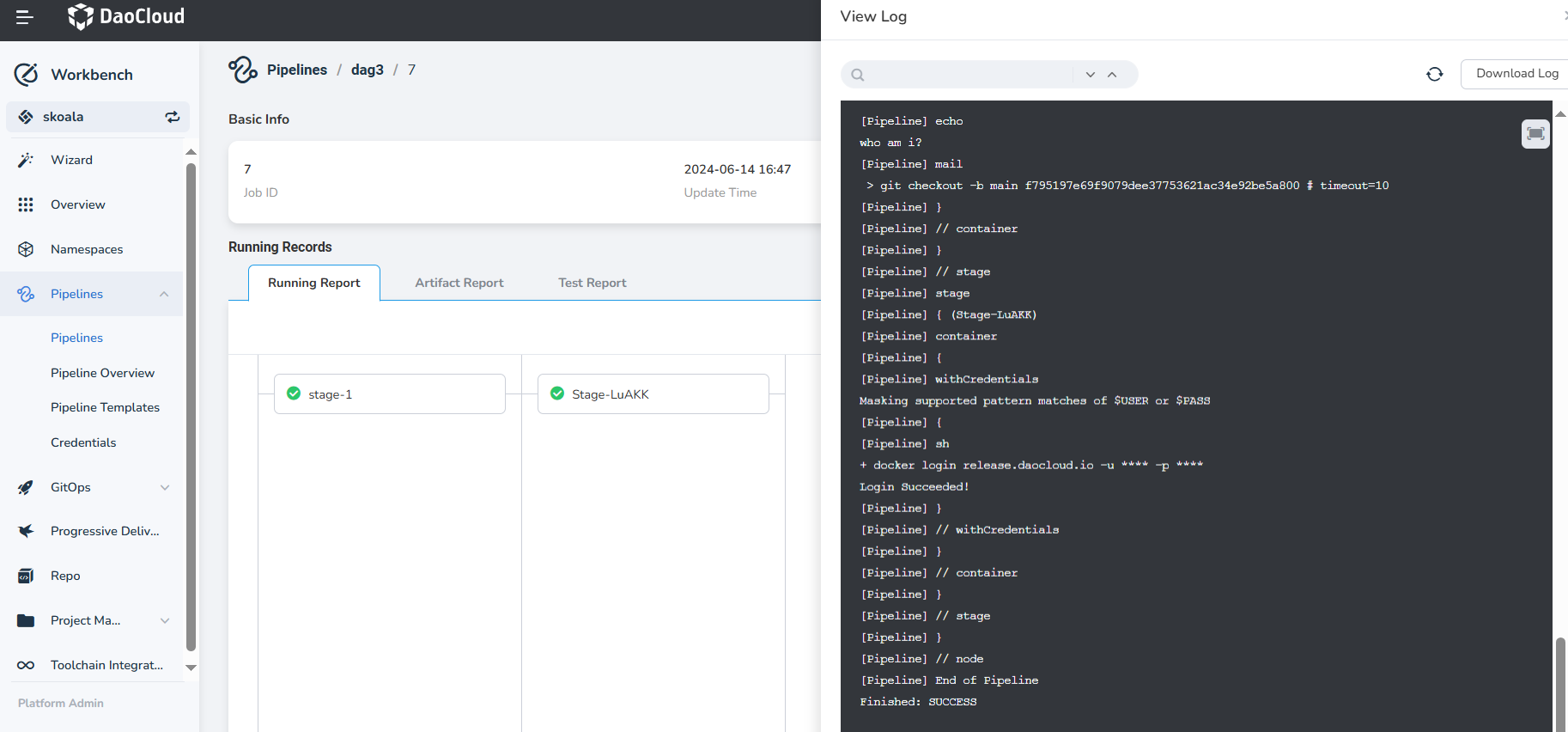Toggle fullscreen for the log viewer
1568x732 pixels.
click(x=1535, y=134)
